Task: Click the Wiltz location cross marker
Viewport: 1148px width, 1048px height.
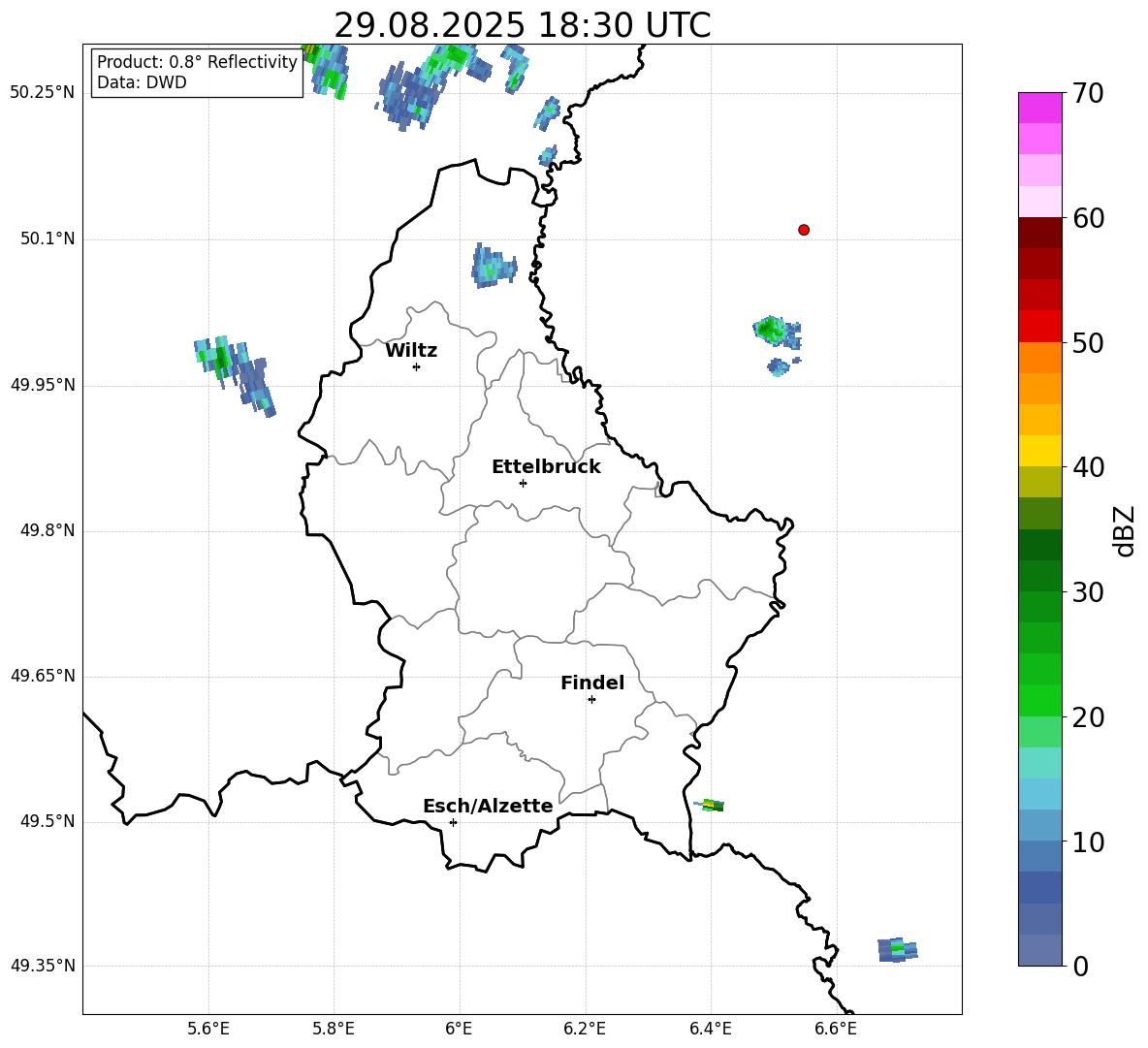Action: tap(416, 366)
